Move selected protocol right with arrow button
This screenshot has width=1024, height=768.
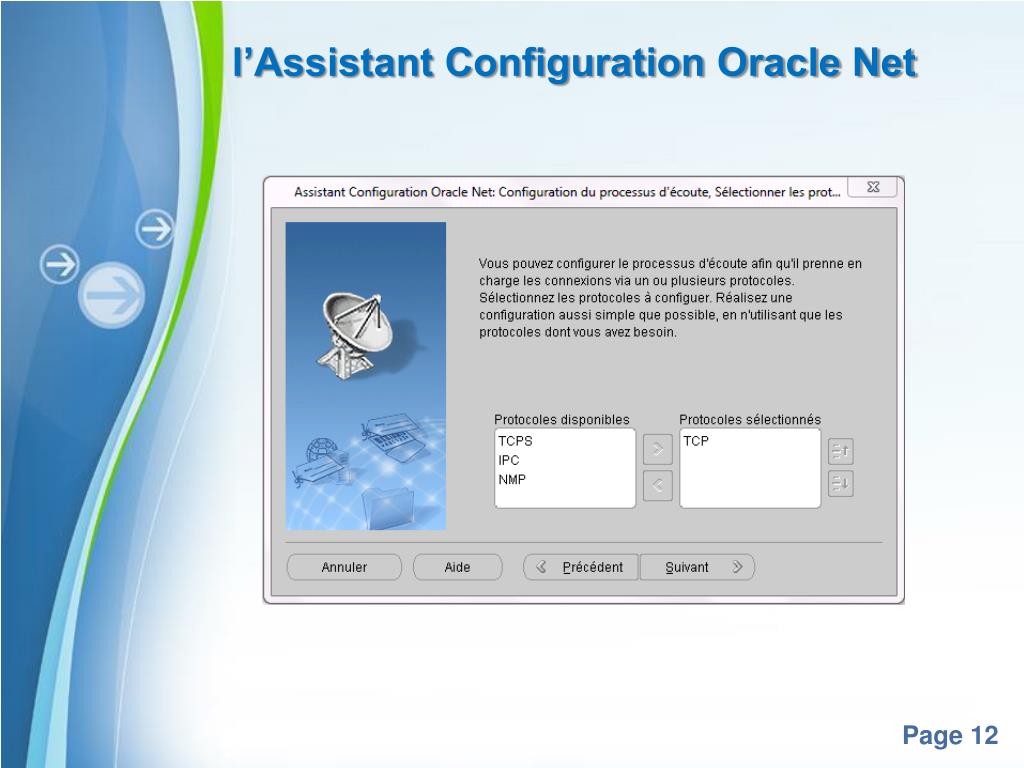(x=658, y=449)
